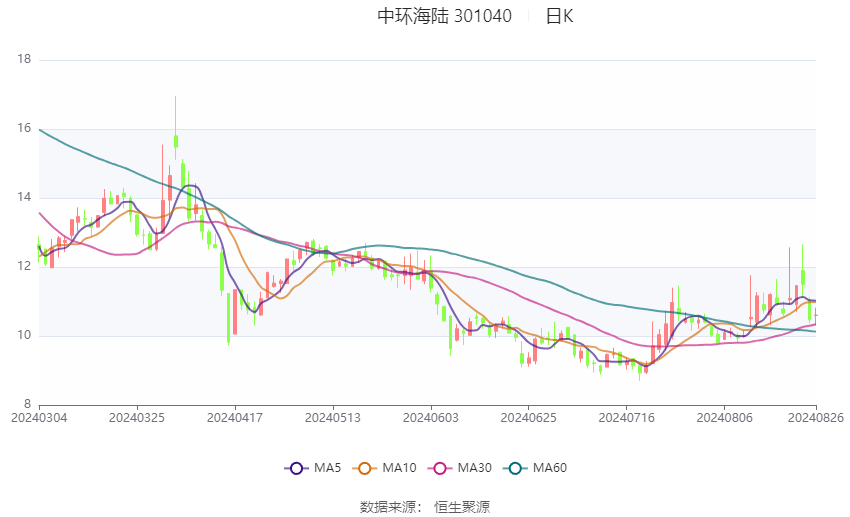This screenshot has width=850, height=517.
Task: Click the 8 price axis label
Action: [x=27, y=404]
